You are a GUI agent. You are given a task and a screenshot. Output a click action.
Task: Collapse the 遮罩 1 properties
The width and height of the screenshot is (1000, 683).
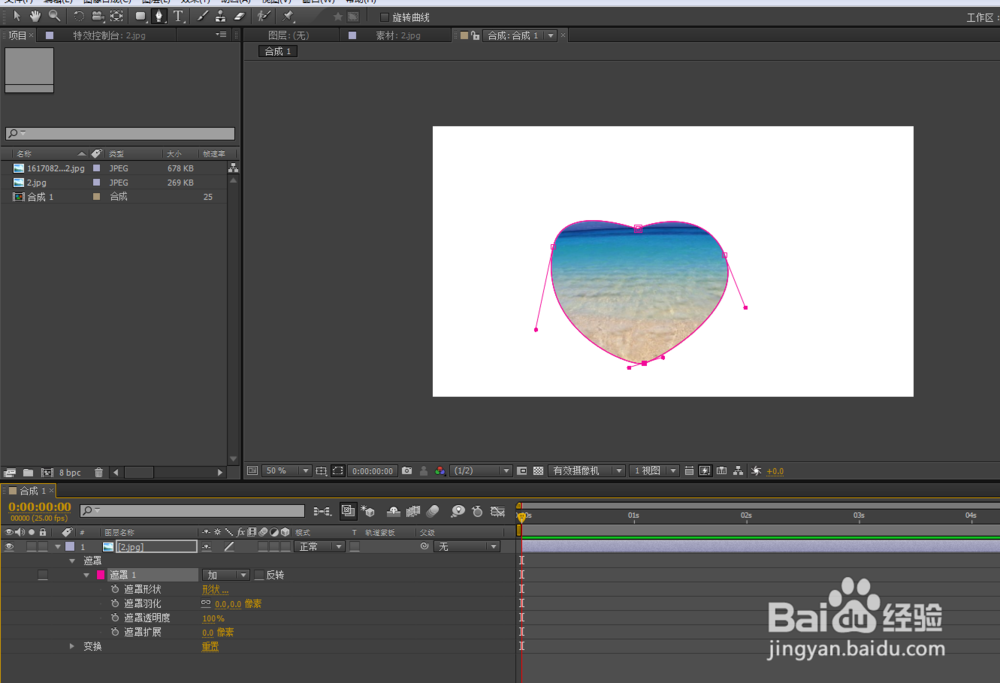[87, 575]
